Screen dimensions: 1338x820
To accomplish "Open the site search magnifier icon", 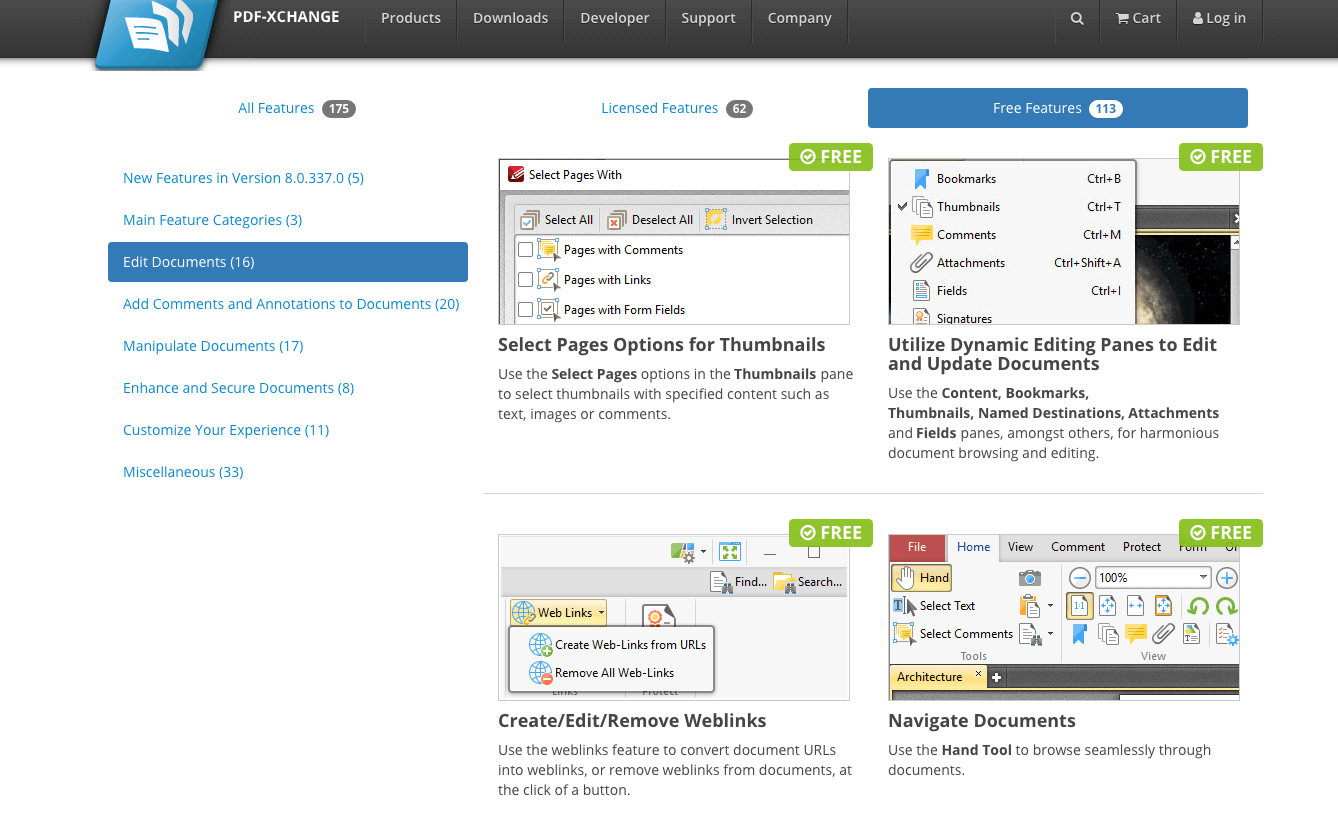I will [1077, 18].
